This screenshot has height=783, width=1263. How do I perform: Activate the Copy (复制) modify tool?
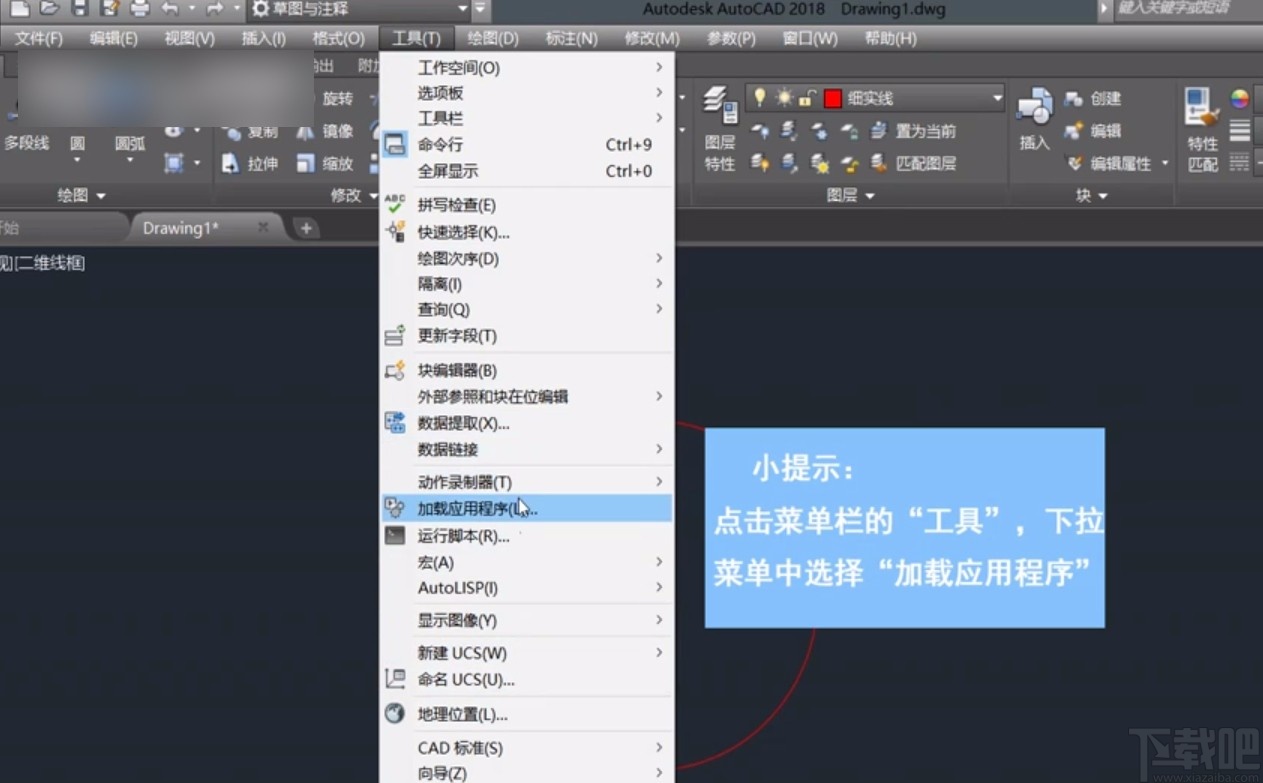[263, 131]
